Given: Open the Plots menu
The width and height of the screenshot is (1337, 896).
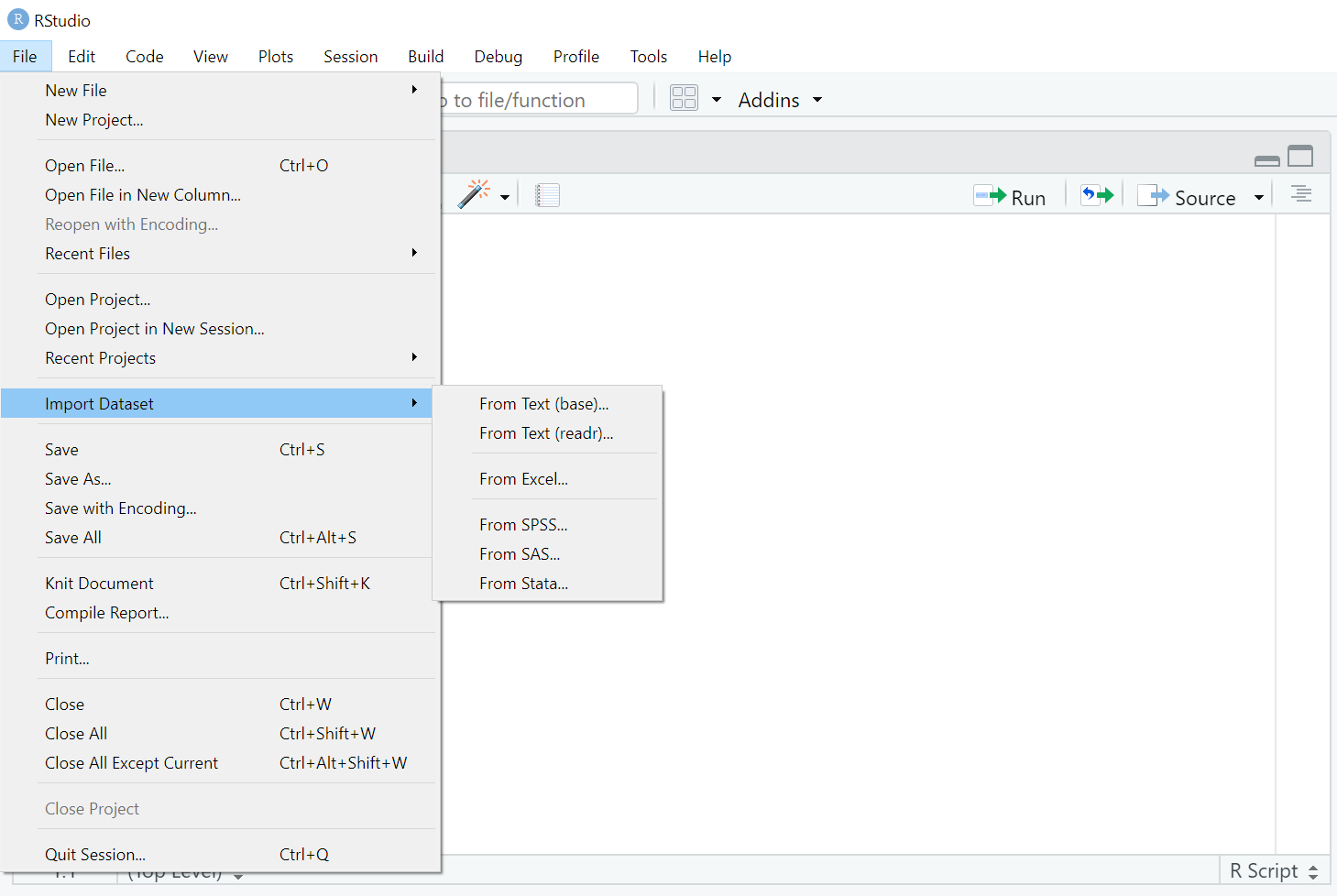Looking at the screenshot, I should click(x=276, y=56).
